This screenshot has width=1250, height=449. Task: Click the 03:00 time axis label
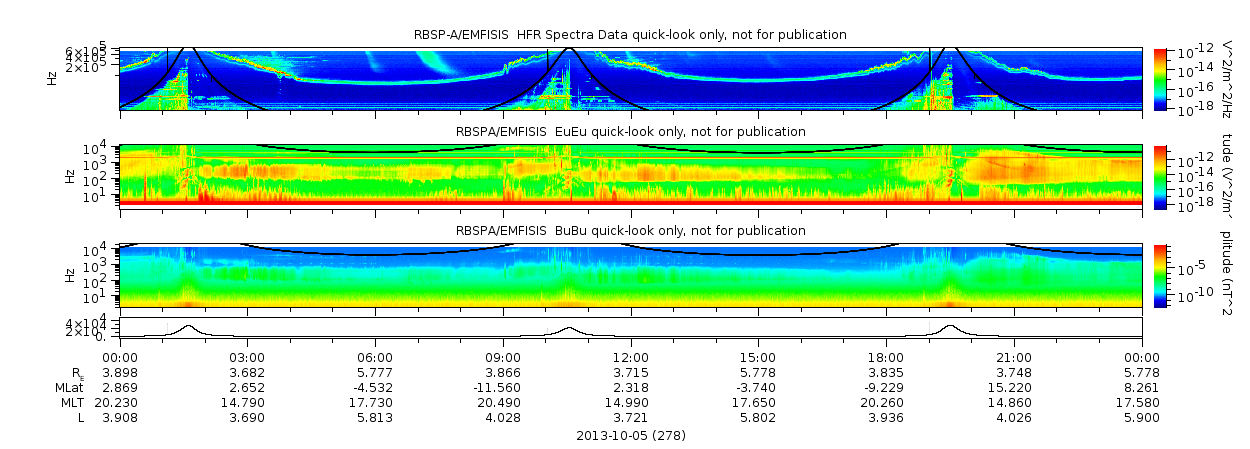247,357
